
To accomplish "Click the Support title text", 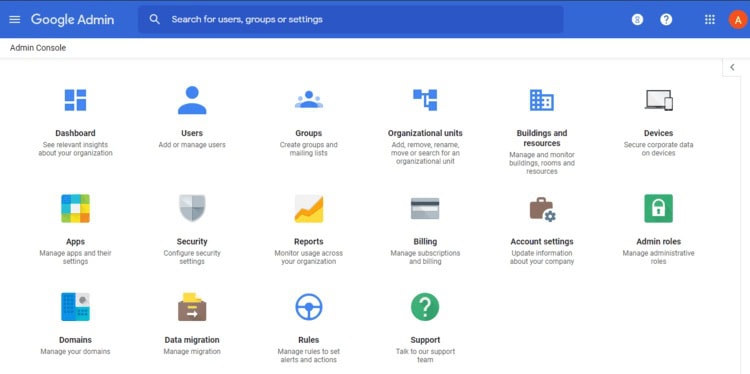I will pyautogui.click(x=425, y=340).
